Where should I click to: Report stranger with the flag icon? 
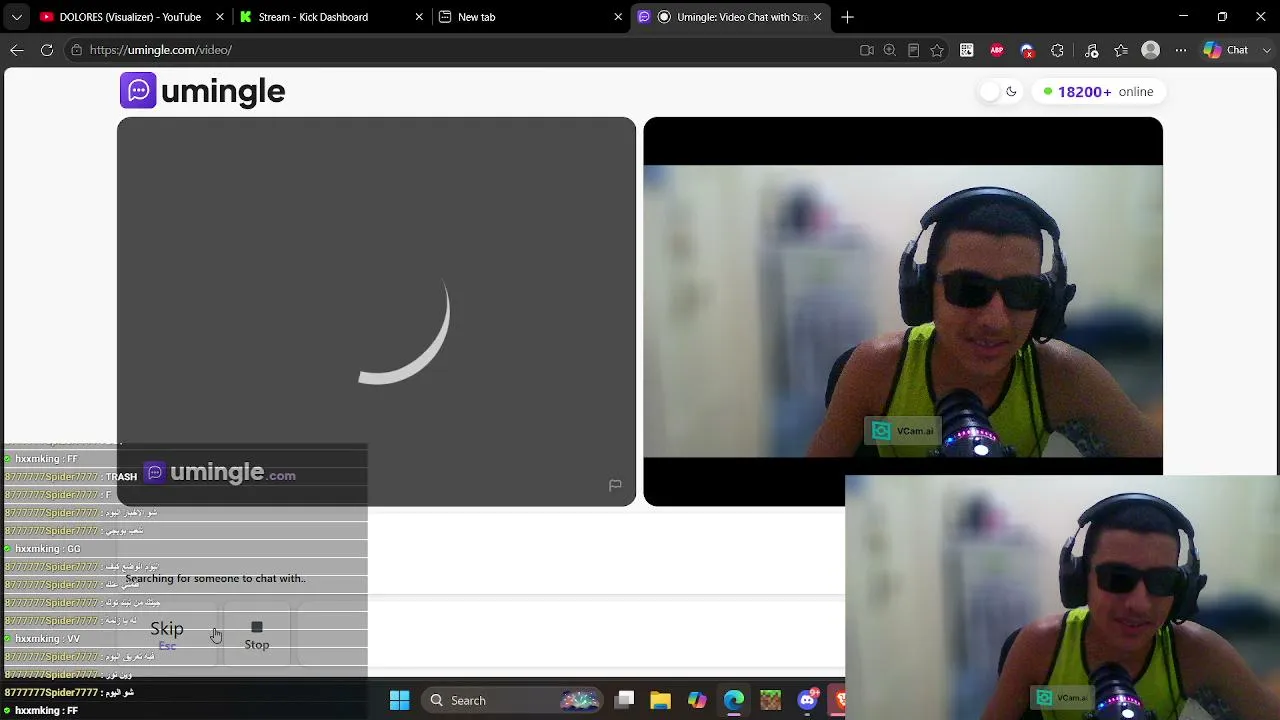click(615, 485)
